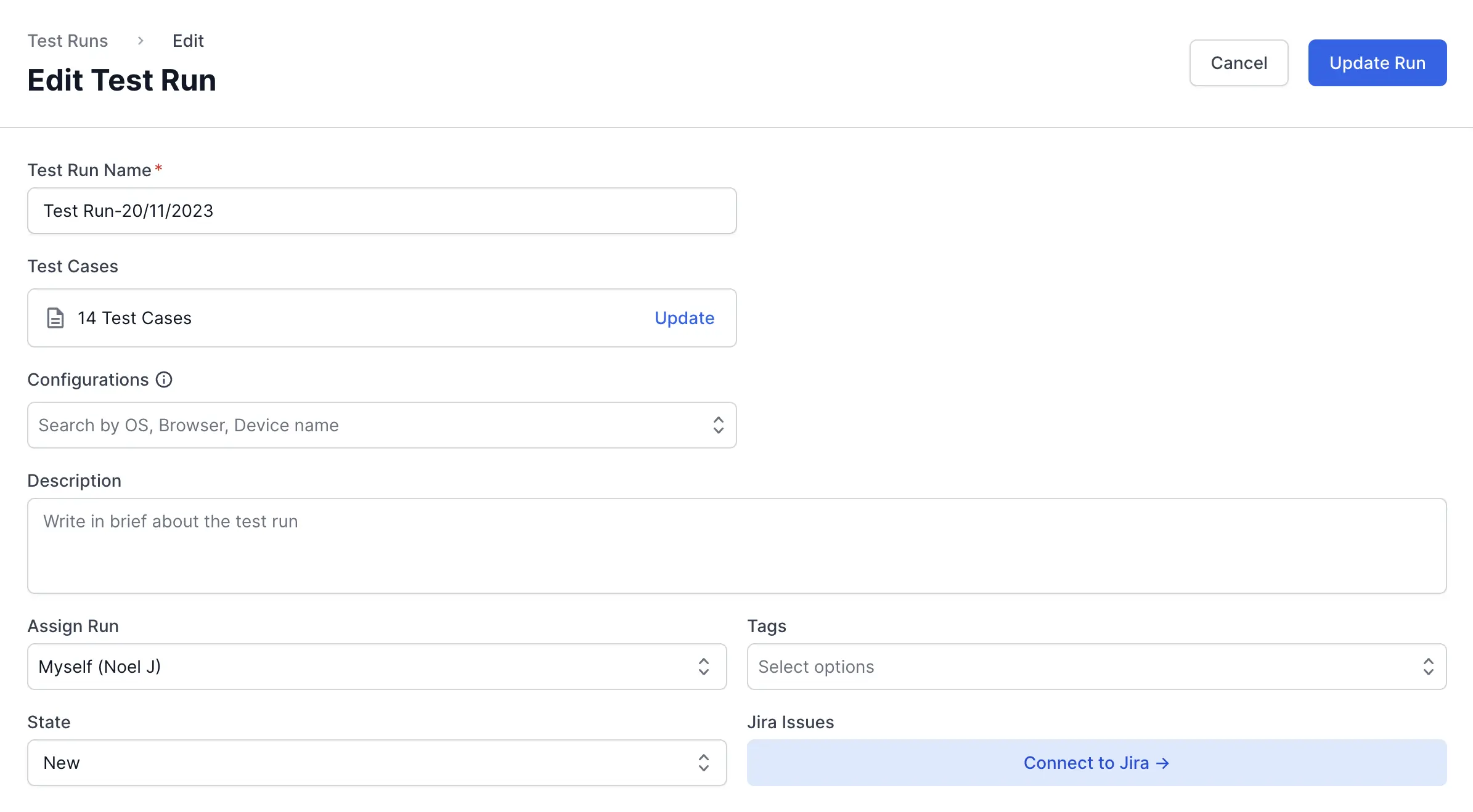Click the document icon beside 14 Test Cases

pos(55,318)
